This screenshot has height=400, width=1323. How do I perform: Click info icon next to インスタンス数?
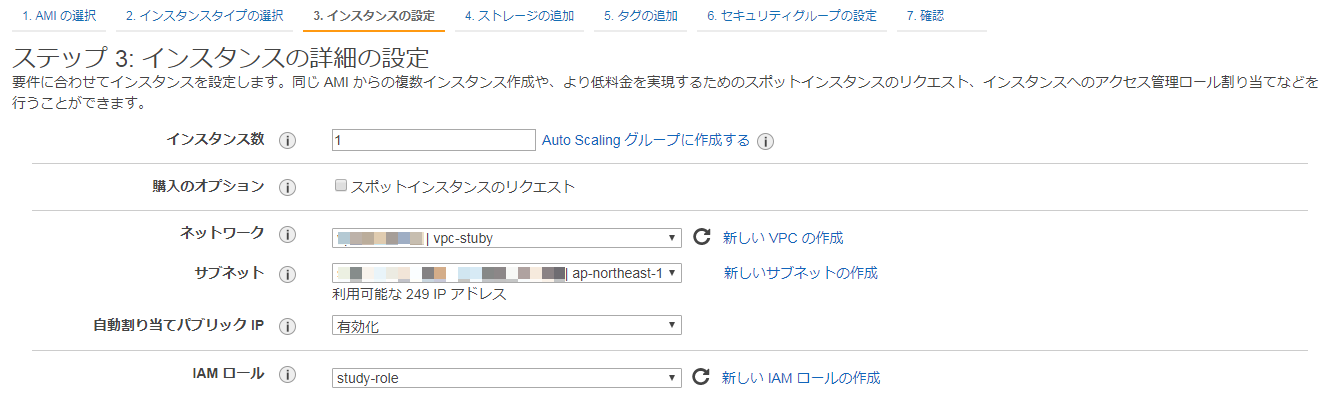[287, 141]
